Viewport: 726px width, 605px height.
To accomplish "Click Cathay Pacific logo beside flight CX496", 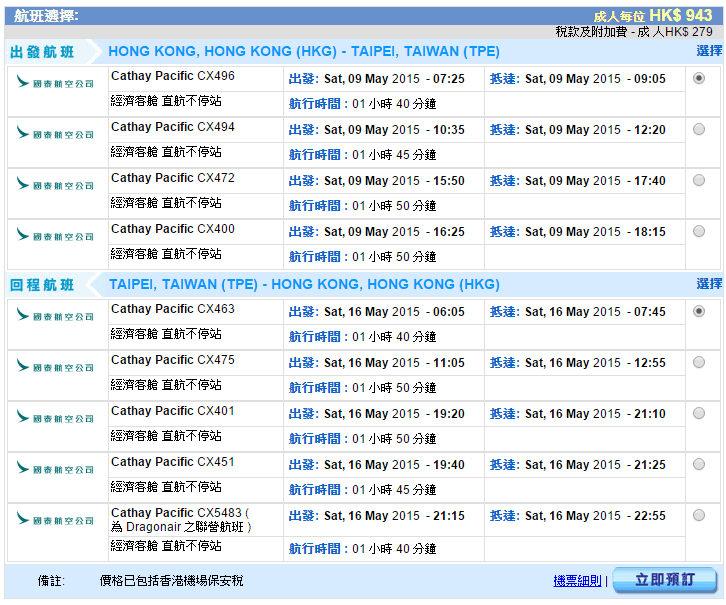I will tap(55, 83).
